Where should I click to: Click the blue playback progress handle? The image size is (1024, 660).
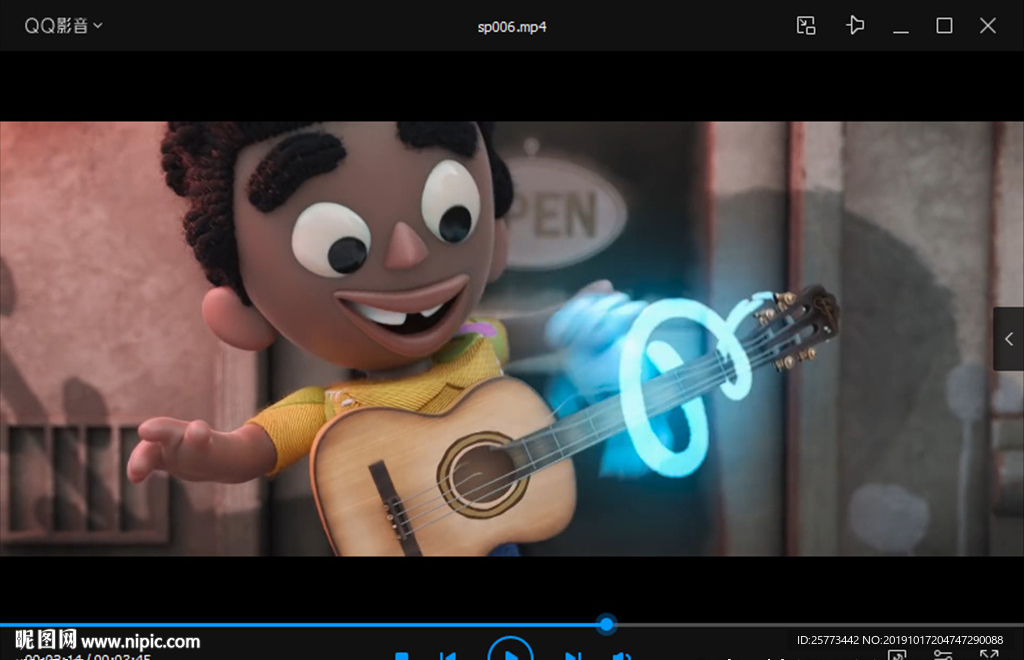point(607,624)
